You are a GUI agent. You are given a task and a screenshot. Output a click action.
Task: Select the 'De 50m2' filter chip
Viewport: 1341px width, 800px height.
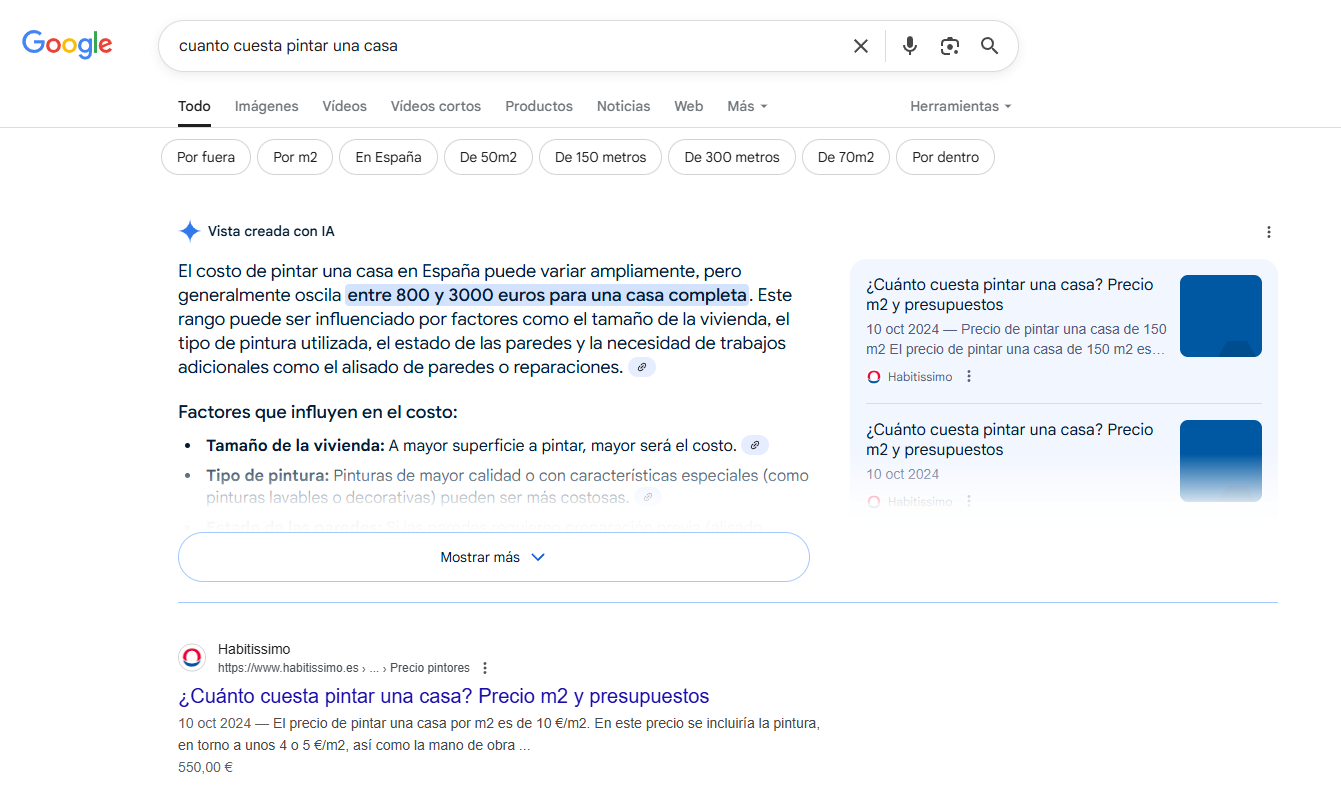pos(488,157)
